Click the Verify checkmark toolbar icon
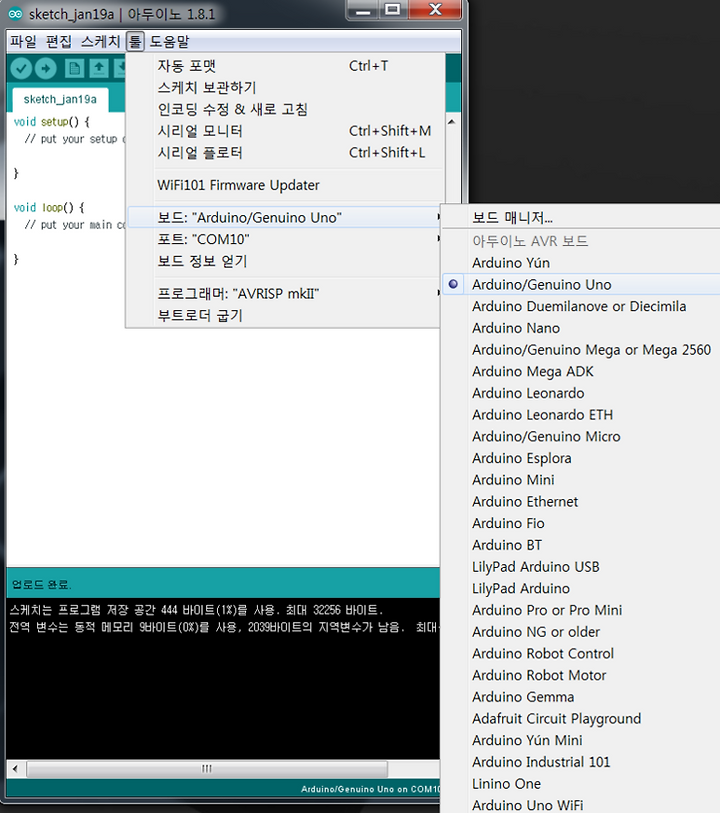The image size is (720, 813). [21, 68]
